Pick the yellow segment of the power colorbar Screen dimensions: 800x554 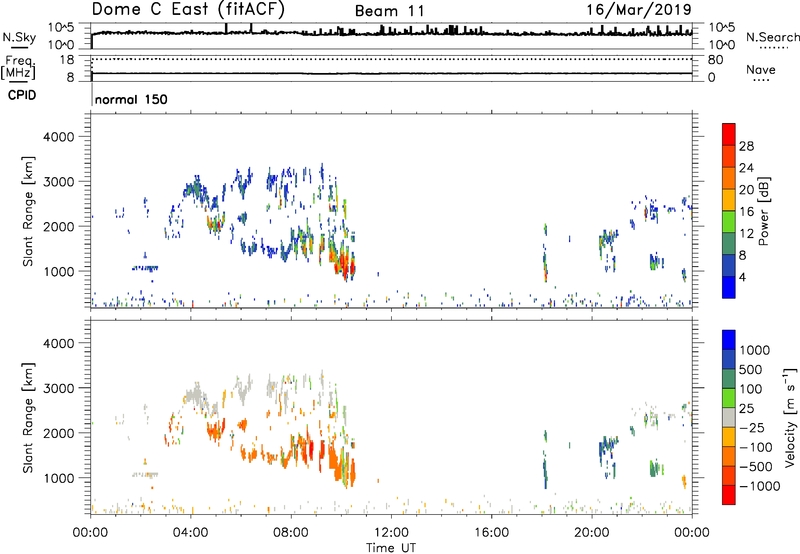tap(729, 199)
